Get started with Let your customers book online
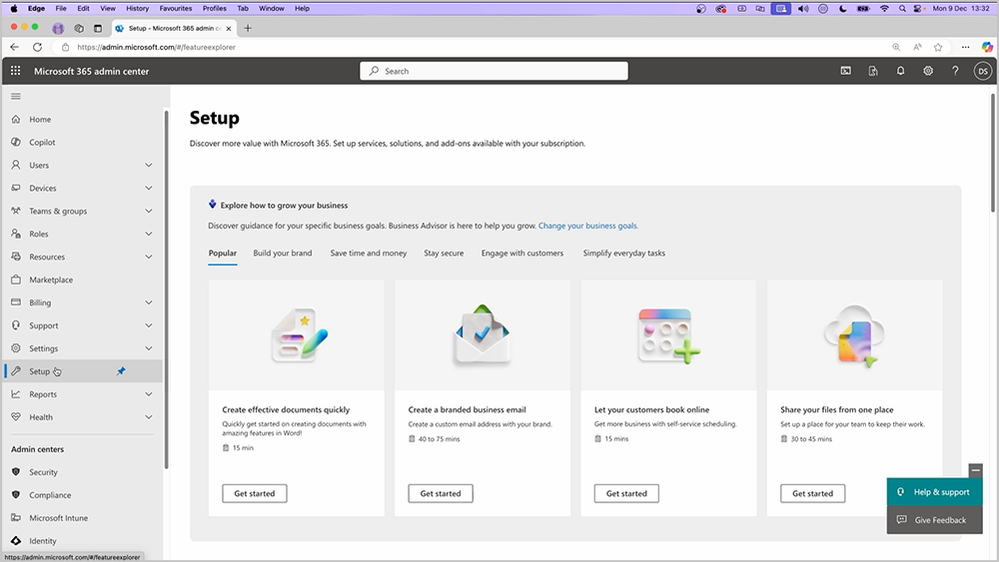999x562 pixels. pos(626,493)
